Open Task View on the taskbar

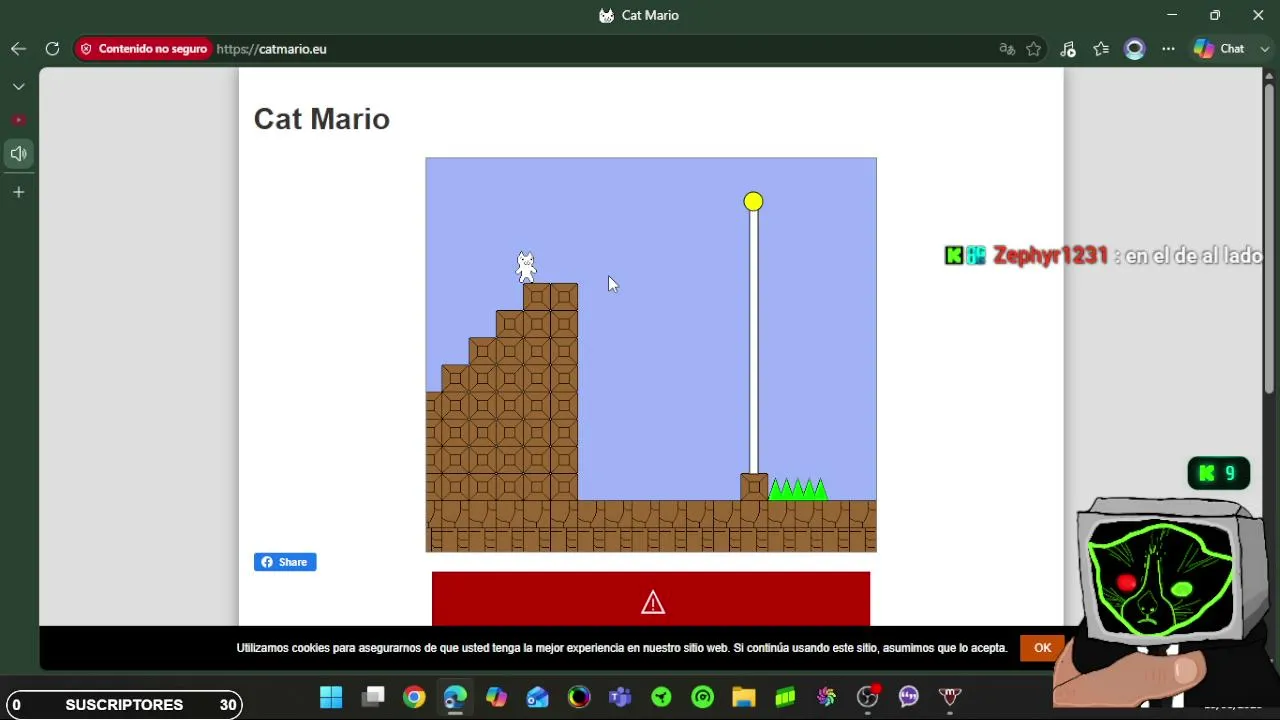pyautogui.click(x=373, y=697)
